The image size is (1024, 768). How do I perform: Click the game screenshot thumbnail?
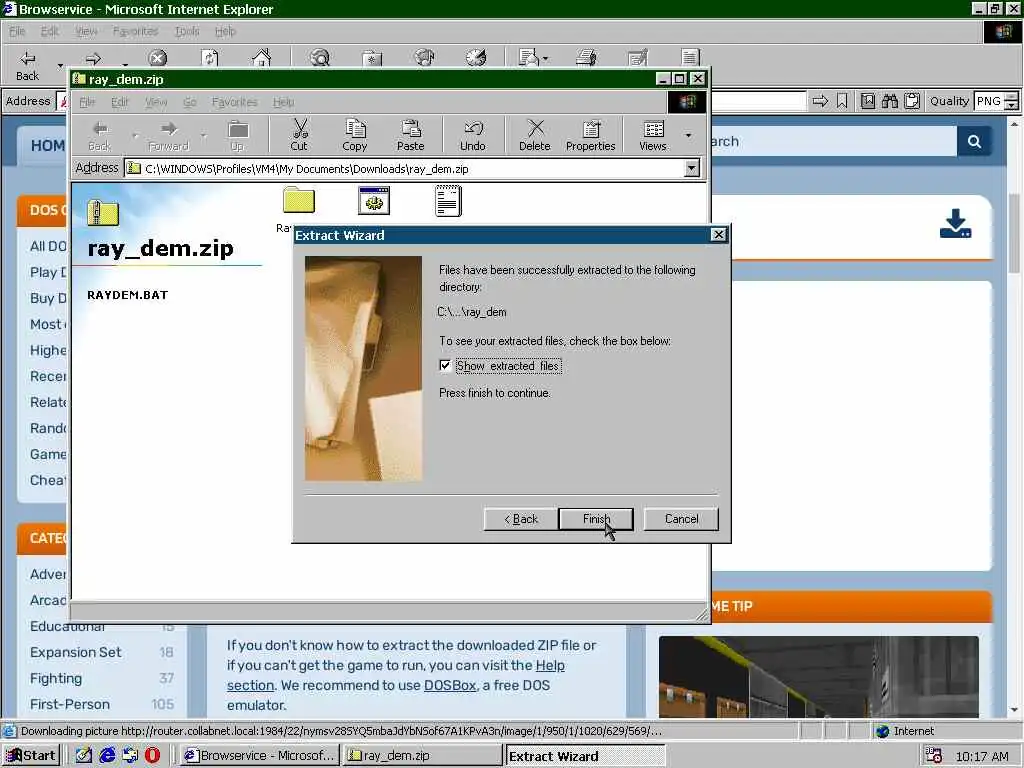(818, 677)
